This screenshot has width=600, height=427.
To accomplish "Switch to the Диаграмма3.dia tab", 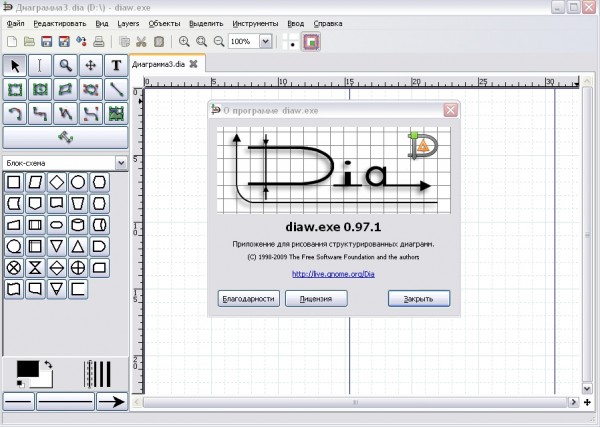I will (x=158, y=64).
